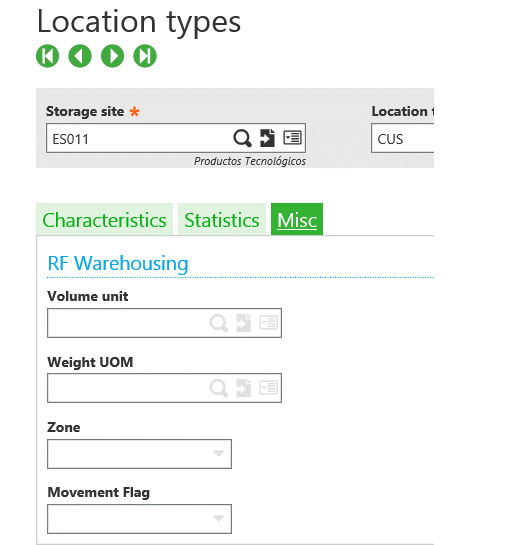Click Weight UOM search magnifier icon

point(219,388)
